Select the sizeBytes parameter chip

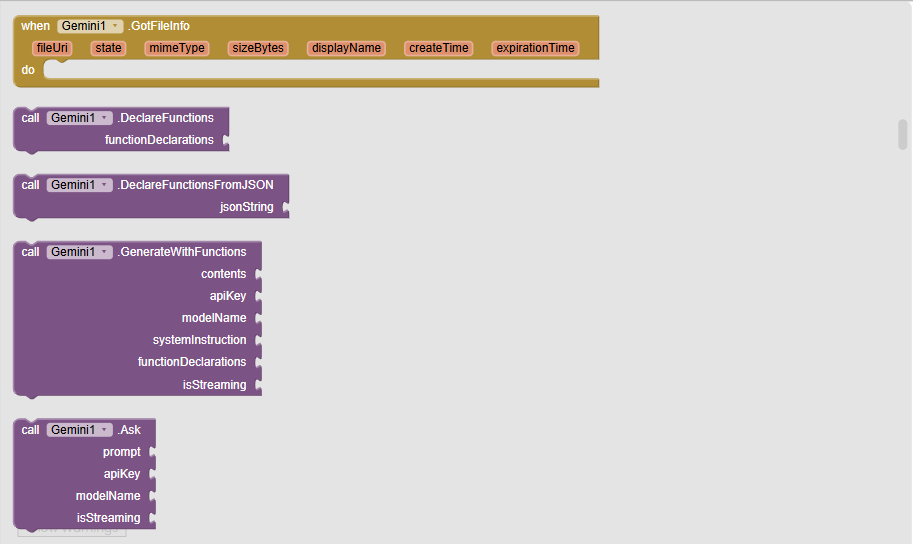[x=258, y=48]
